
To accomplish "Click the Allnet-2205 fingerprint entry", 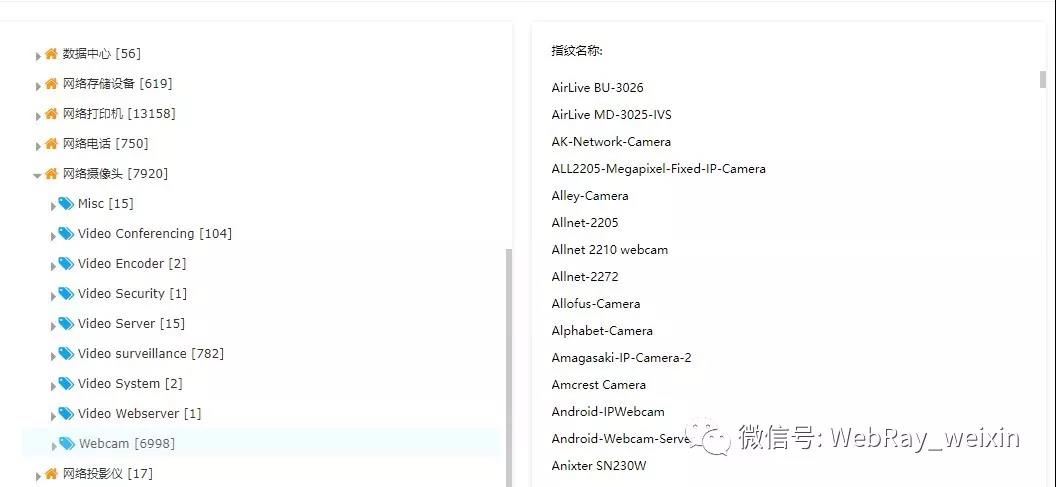I will 585,222.
